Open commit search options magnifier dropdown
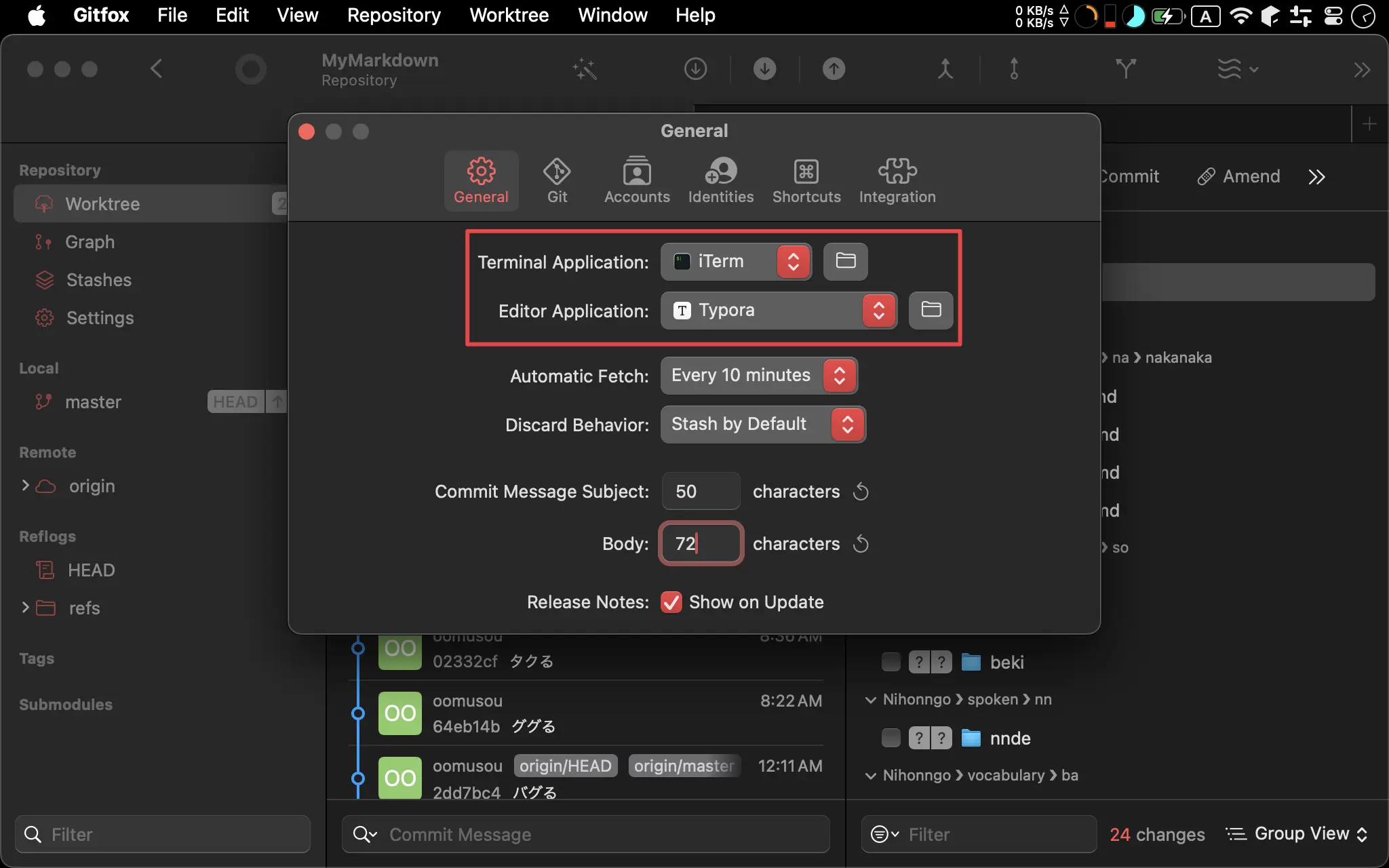Image resolution: width=1389 pixels, height=868 pixels. tap(365, 834)
